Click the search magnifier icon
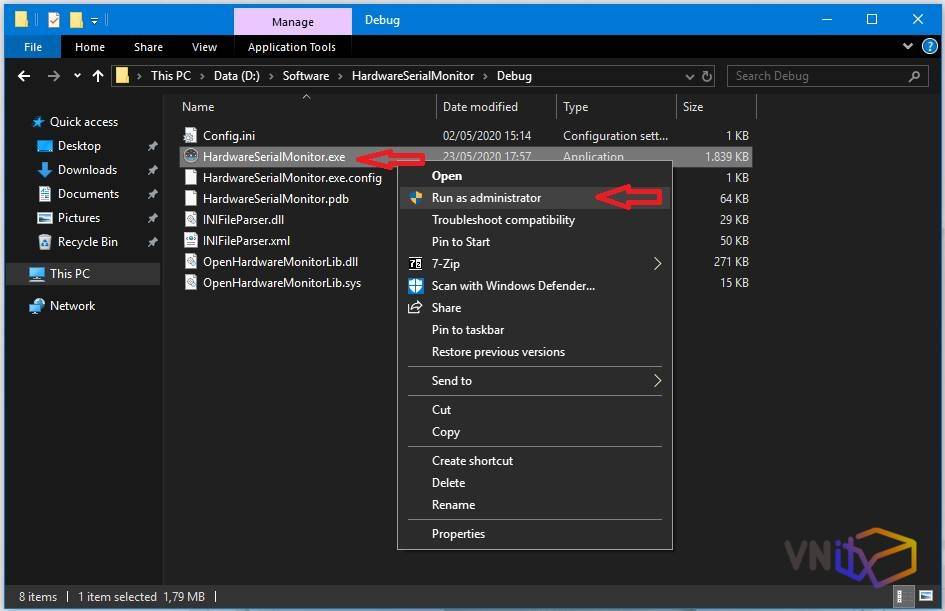 coord(914,76)
